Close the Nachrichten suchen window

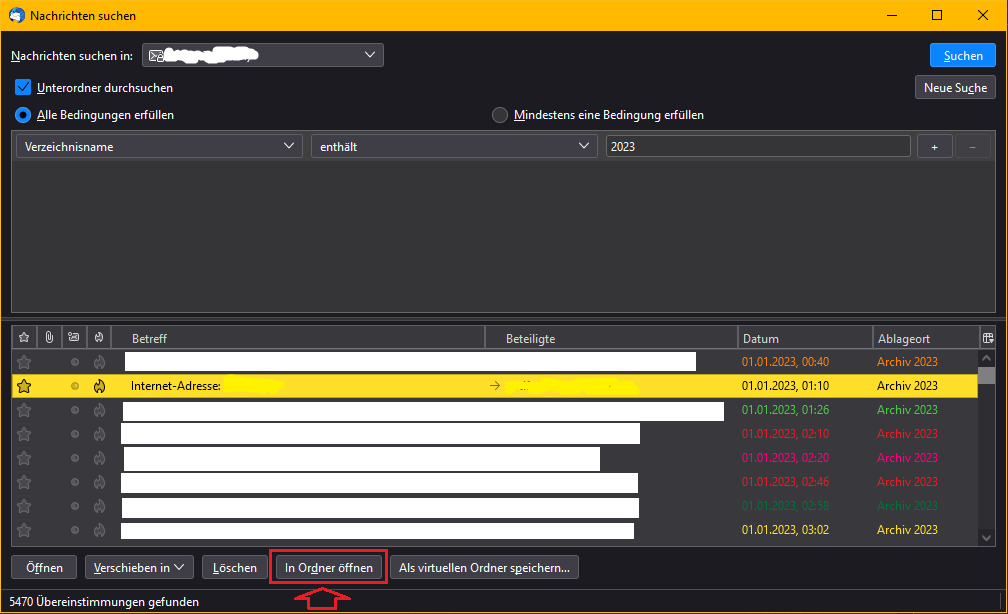tap(982, 15)
